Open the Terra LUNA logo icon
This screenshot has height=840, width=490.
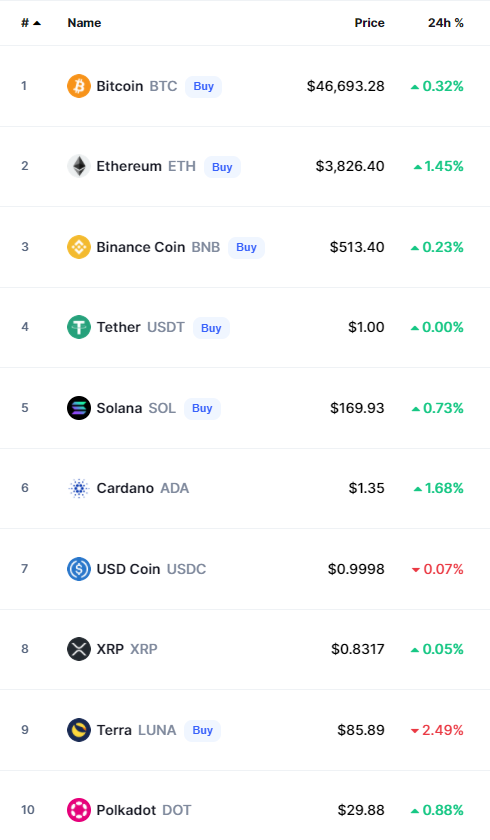(x=79, y=730)
